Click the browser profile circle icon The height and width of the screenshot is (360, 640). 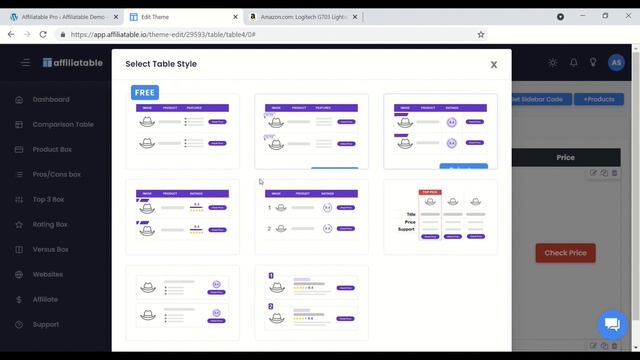coord(560,17)
